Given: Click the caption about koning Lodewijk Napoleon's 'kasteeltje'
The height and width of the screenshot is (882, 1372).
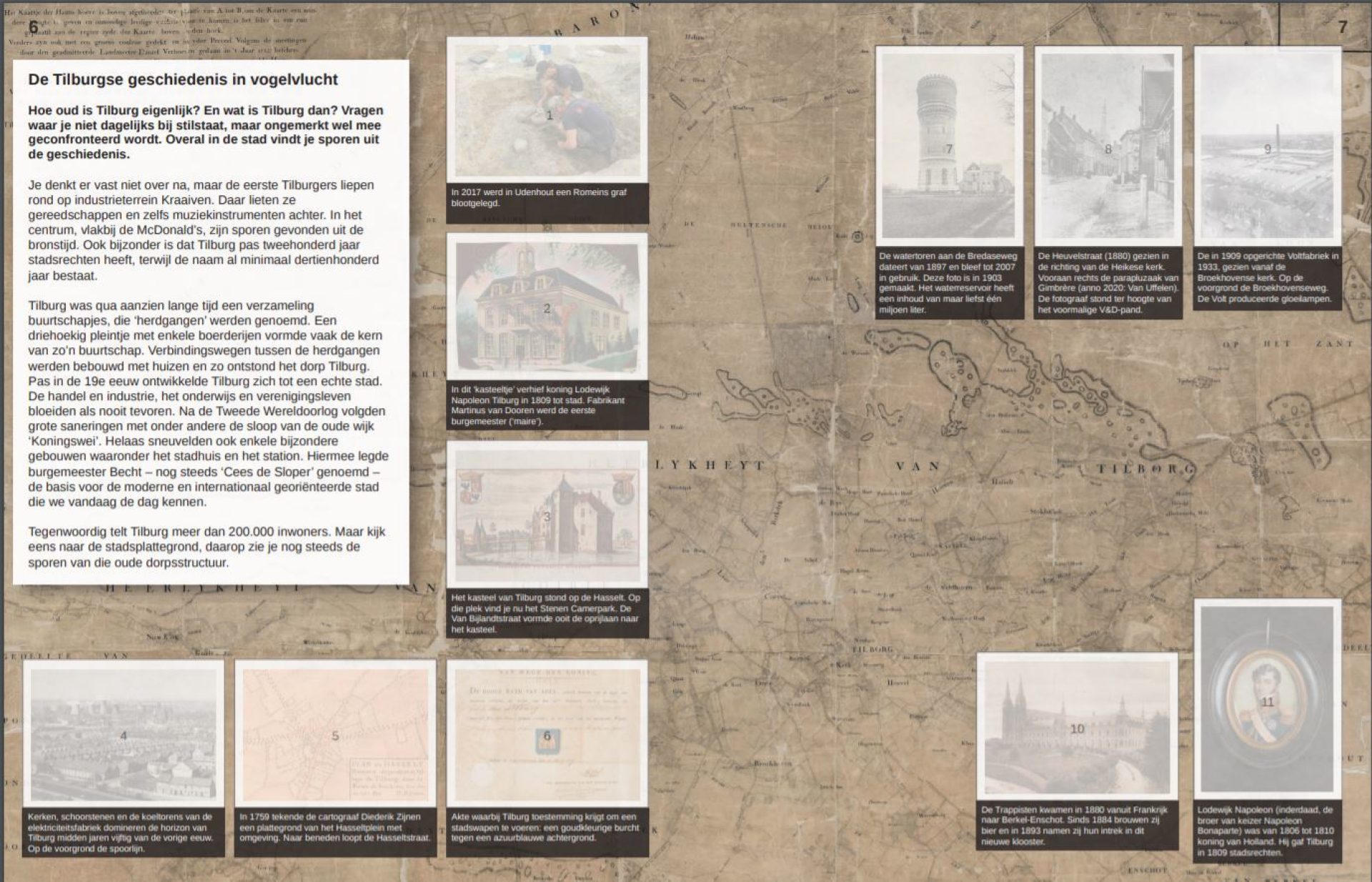Looking at the screenshot, I should [547, 406].
